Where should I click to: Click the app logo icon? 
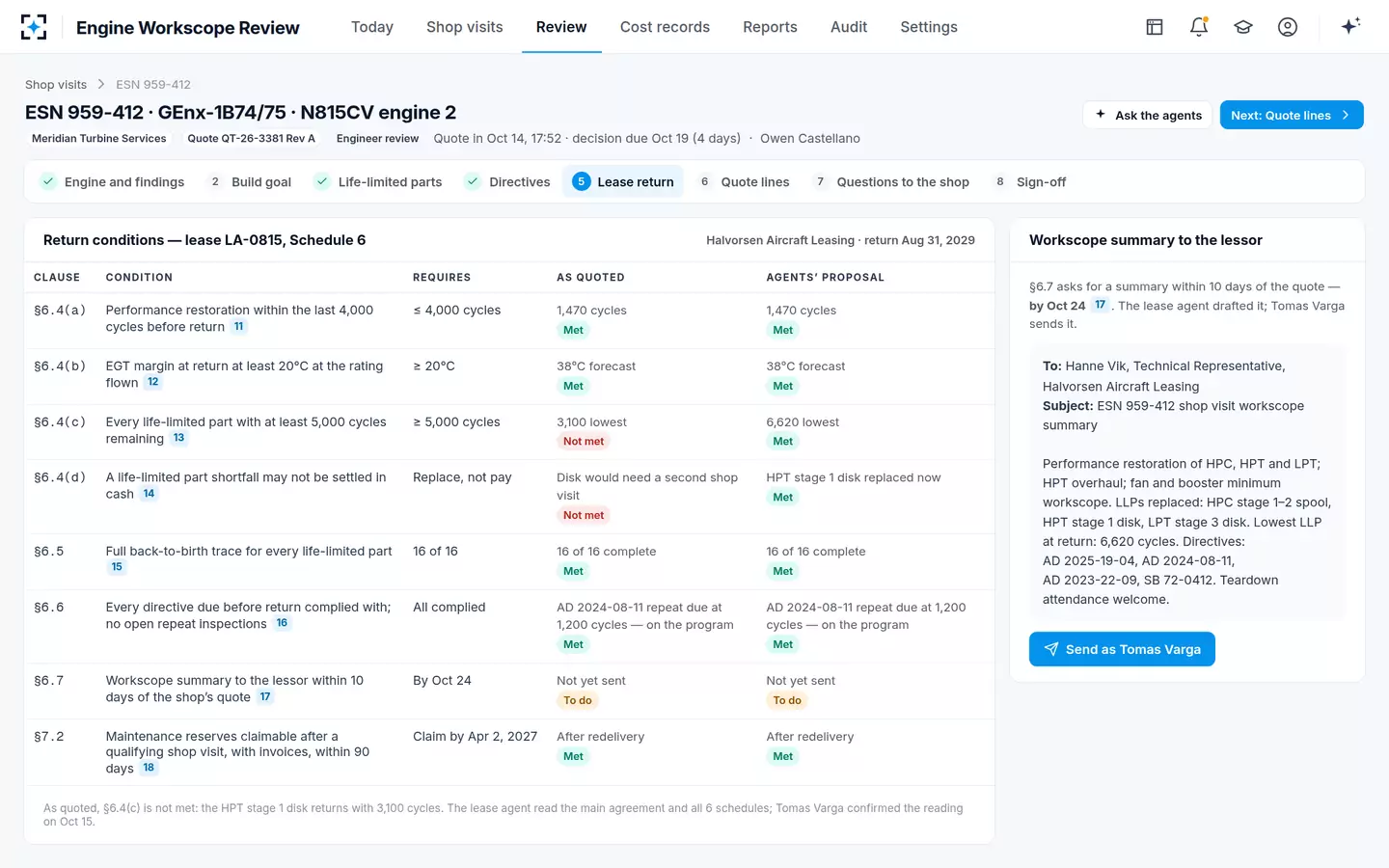34,27
